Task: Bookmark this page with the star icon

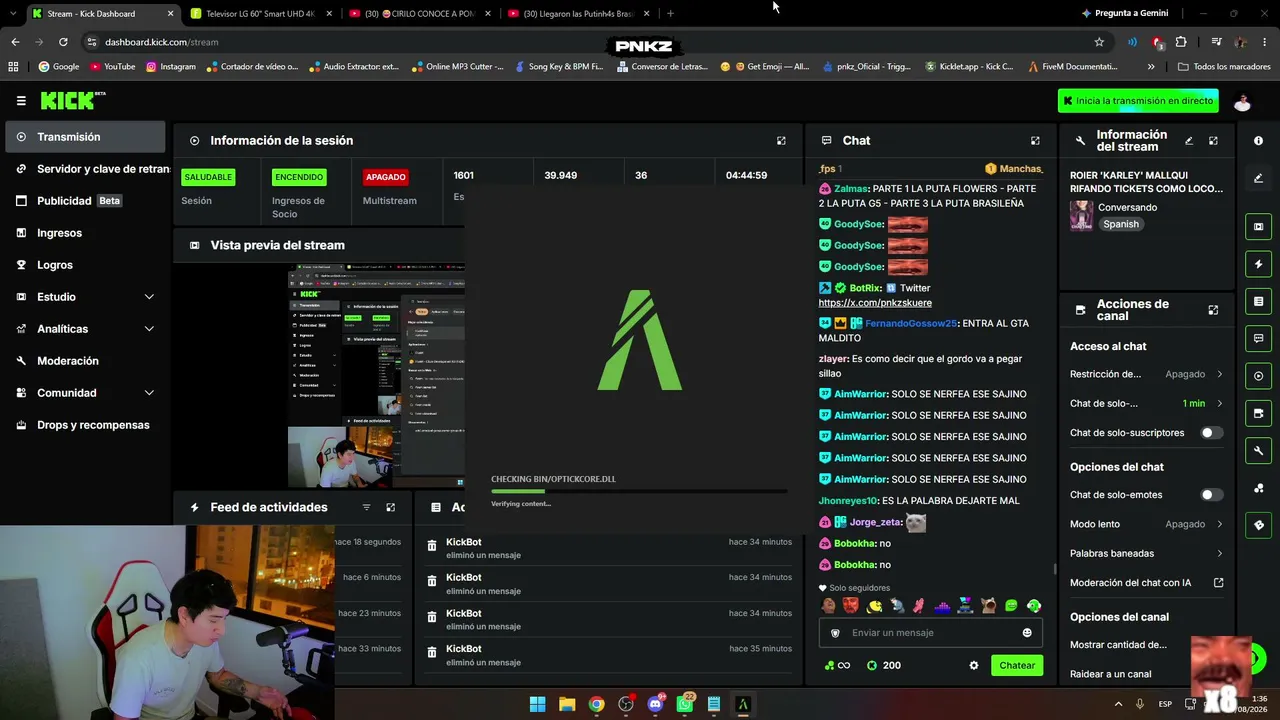Action: [1099, 42]
